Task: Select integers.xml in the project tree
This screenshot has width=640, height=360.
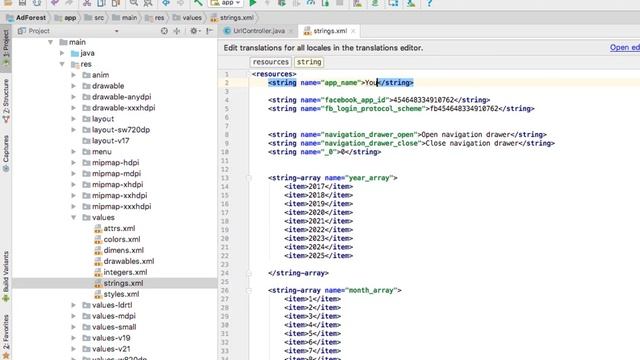Action: [x=120, y=272]
